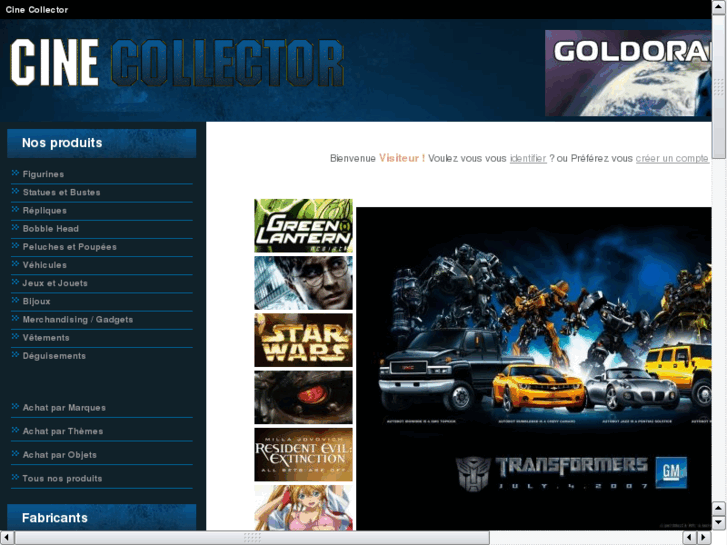Open the anime girl thumbnail
Image resolution: width=727 pixels, height=545 pixels.
coord(303,507)
